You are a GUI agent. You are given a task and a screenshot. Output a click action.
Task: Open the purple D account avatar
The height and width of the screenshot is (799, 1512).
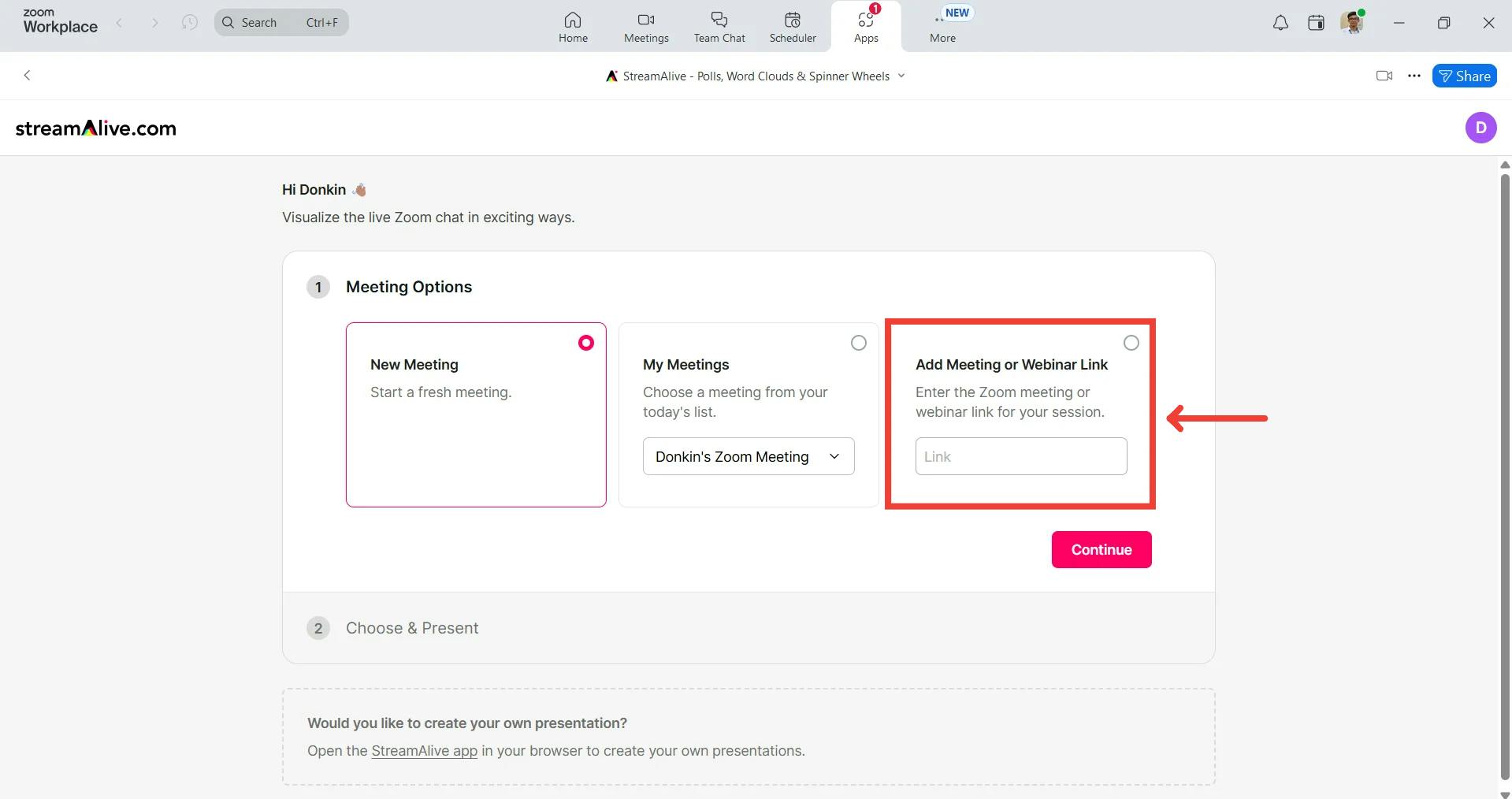[1480, 128]
